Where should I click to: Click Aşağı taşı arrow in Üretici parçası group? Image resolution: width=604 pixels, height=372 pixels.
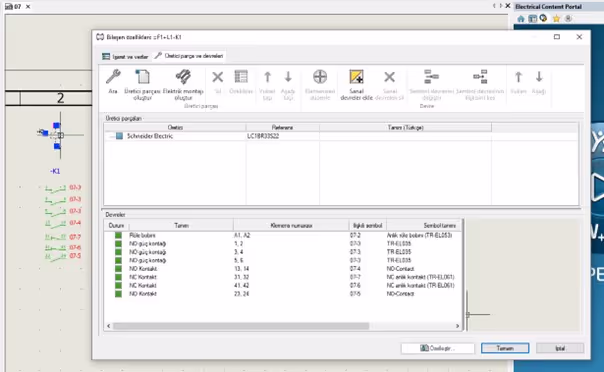point(288,77)
